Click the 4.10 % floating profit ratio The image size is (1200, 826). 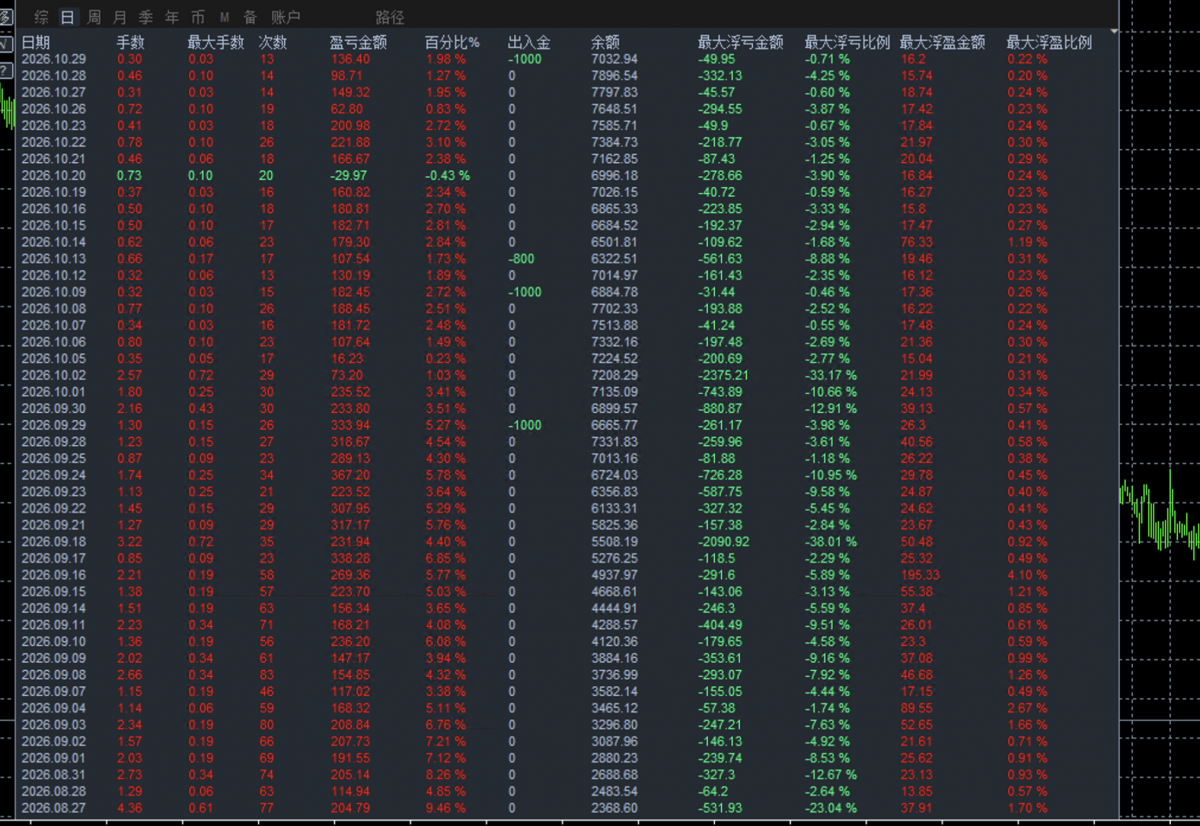click(1027, 575)
